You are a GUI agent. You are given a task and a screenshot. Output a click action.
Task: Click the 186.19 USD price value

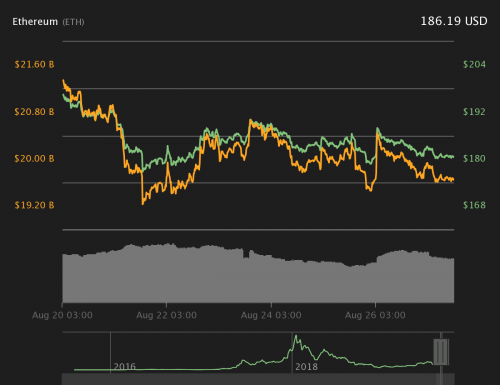pyautogui.click(x=454, y=21)
